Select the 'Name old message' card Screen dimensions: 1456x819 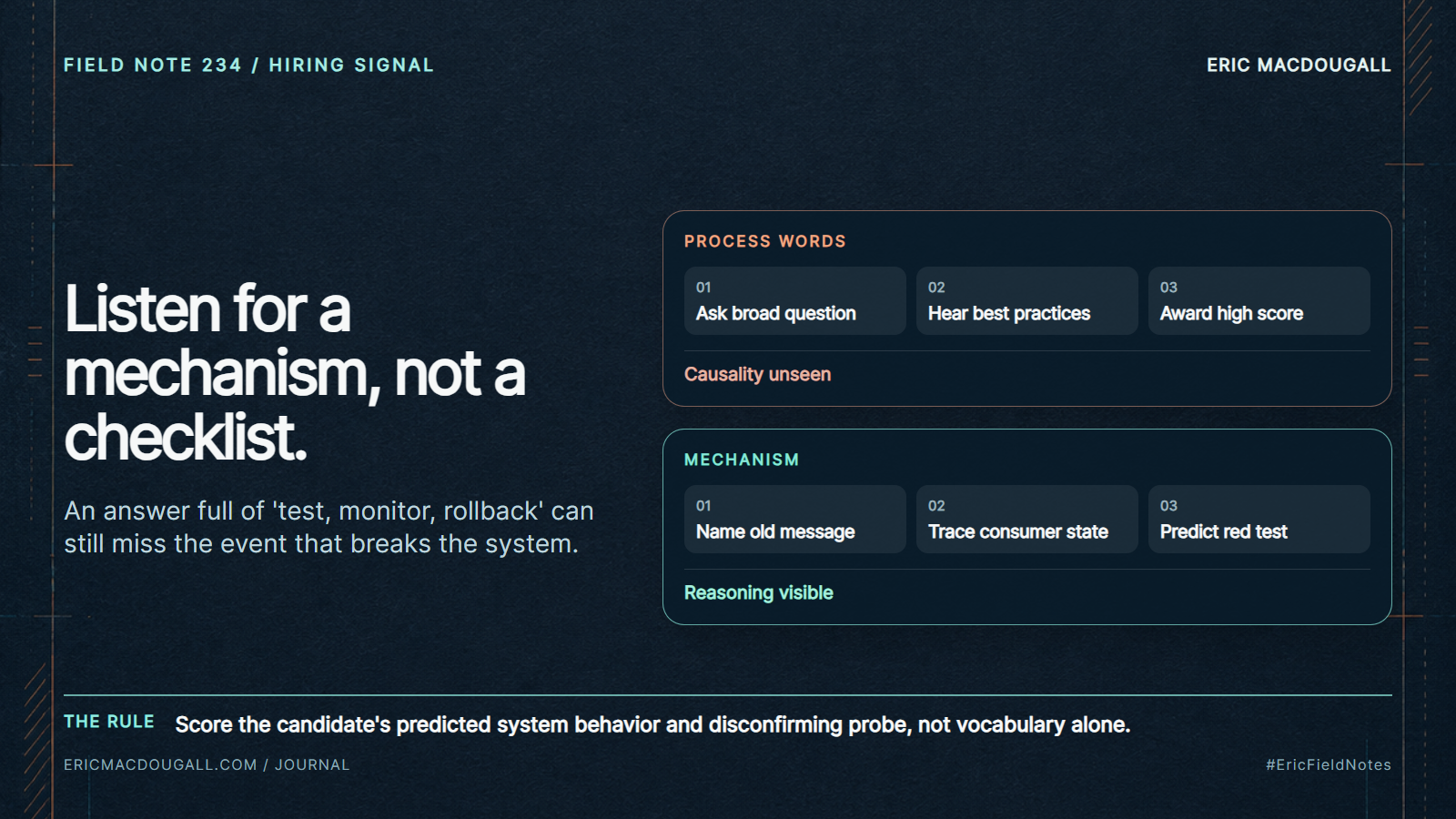click(x=794, y=519)
